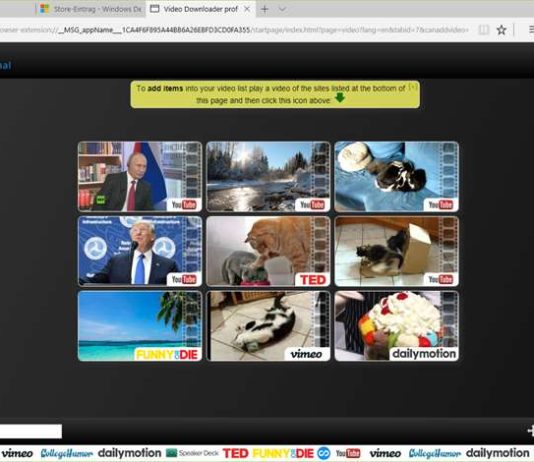Select the Video Downloader prof tab
The image size is (534, 462).
[200, 9]
